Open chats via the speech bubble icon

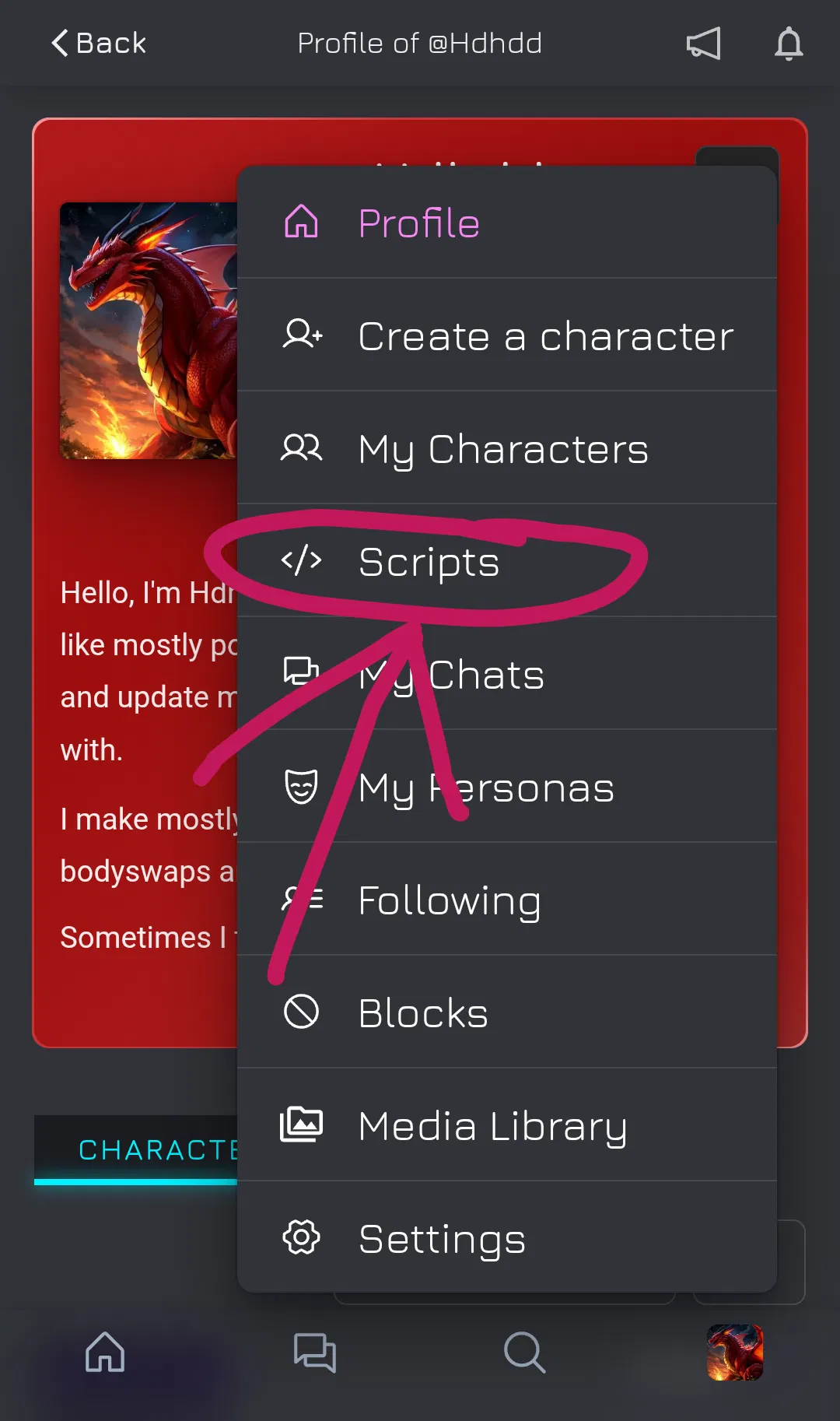point(315,1354)
